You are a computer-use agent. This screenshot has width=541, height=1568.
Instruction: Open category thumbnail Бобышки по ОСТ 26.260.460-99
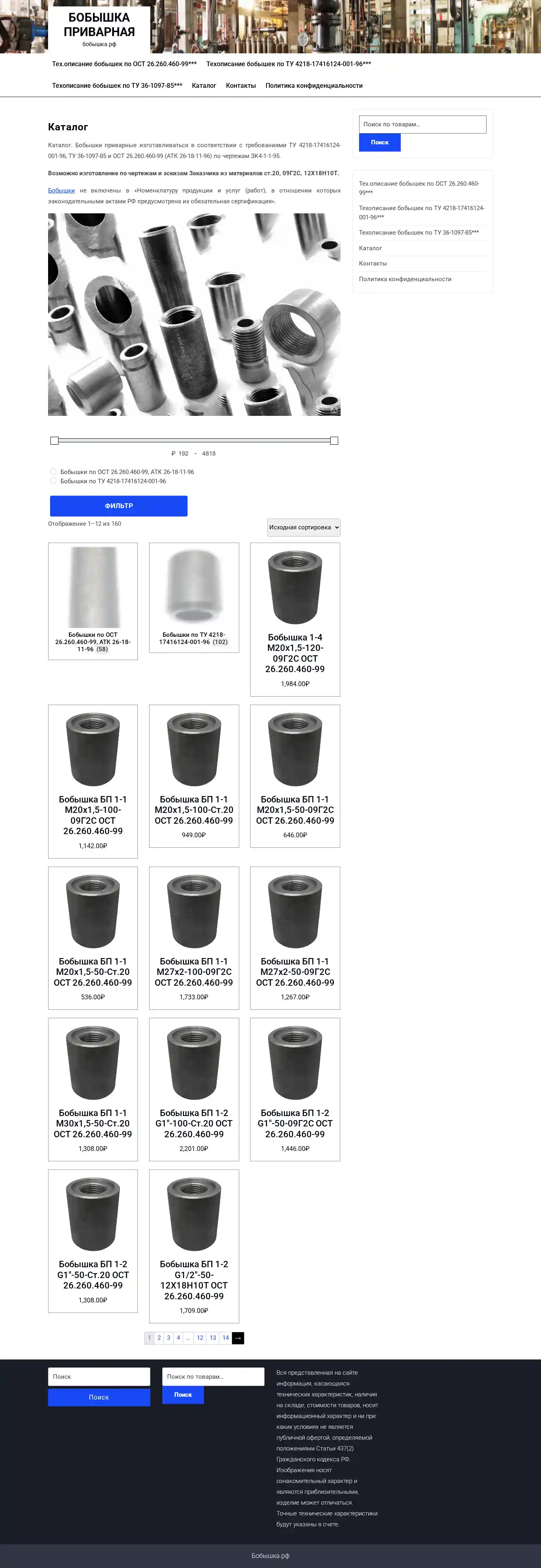[x=93, y=587]
